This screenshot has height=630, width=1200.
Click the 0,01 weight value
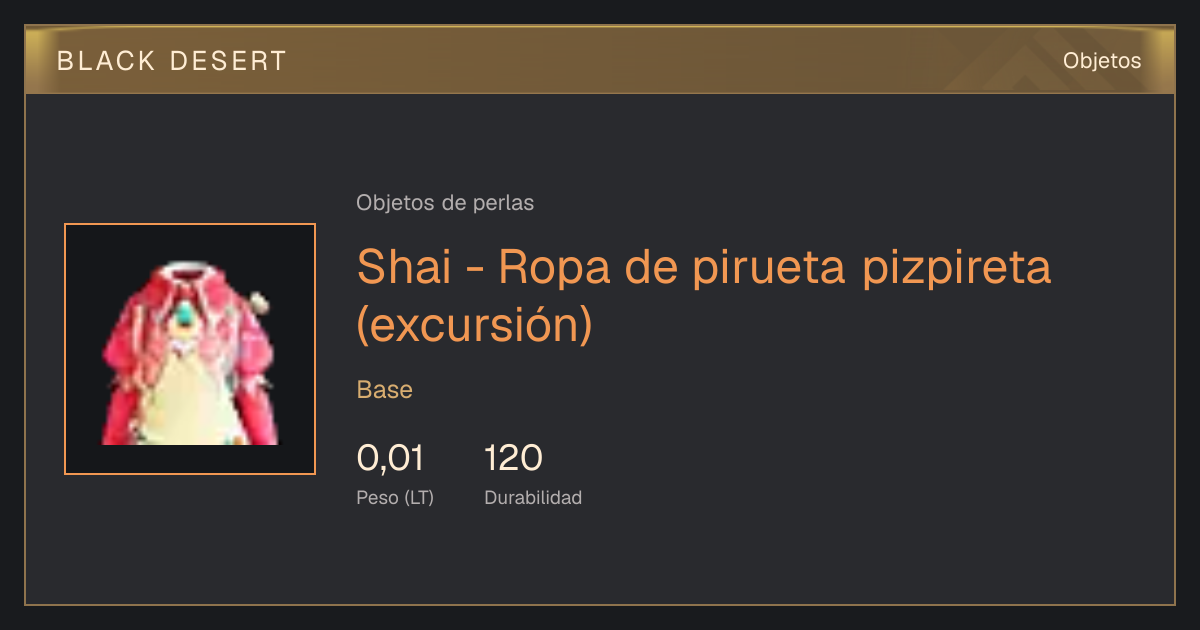pos(390,458)
